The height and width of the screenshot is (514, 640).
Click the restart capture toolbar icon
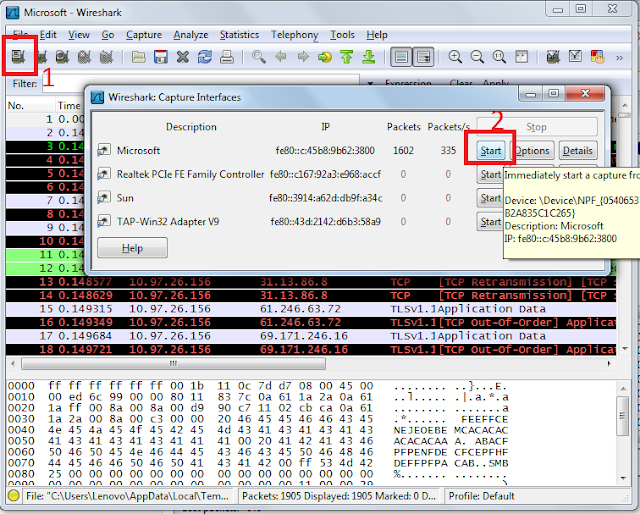pyautogui.click(x=106, y=57)
